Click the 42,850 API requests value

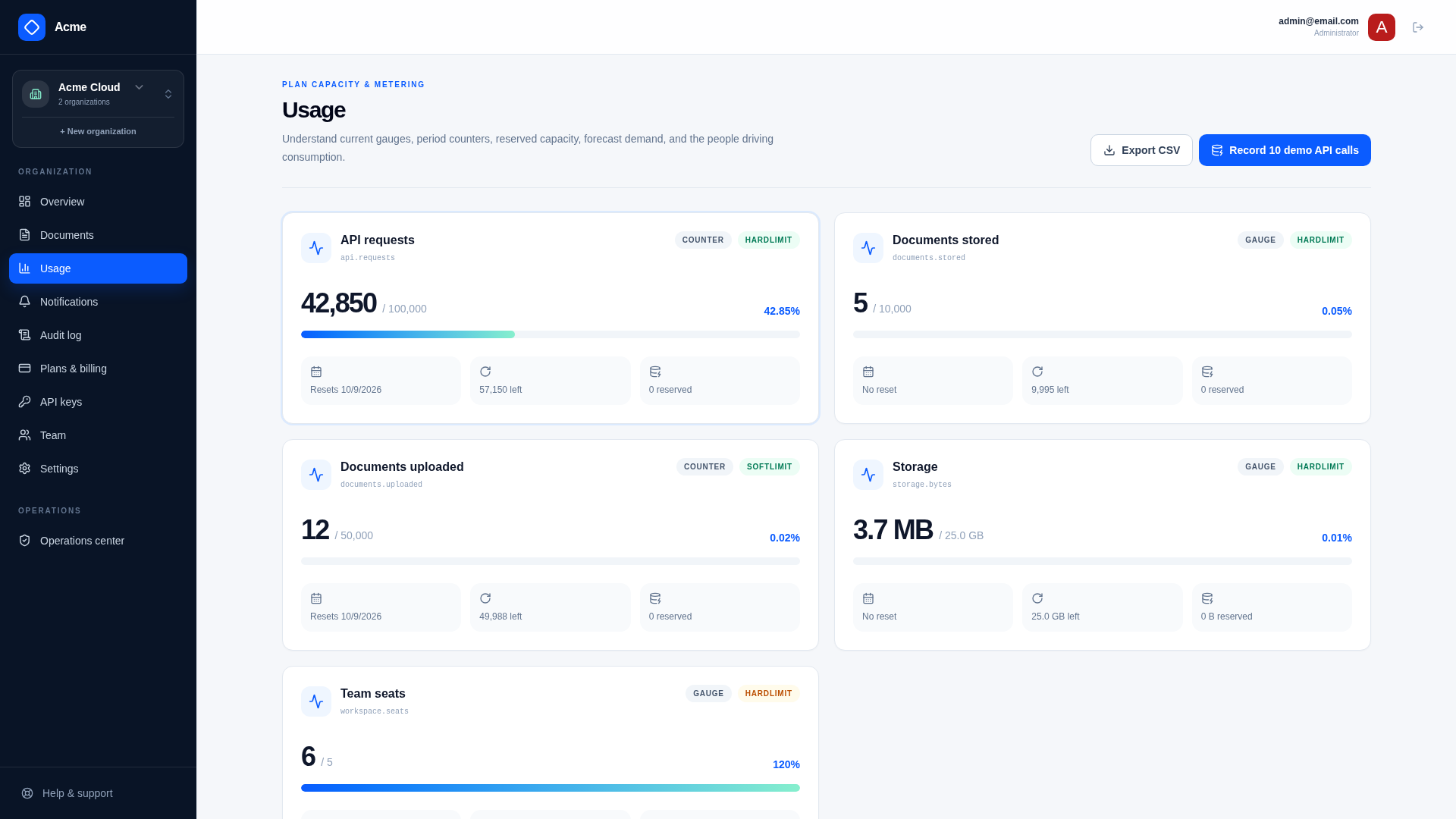339,303
